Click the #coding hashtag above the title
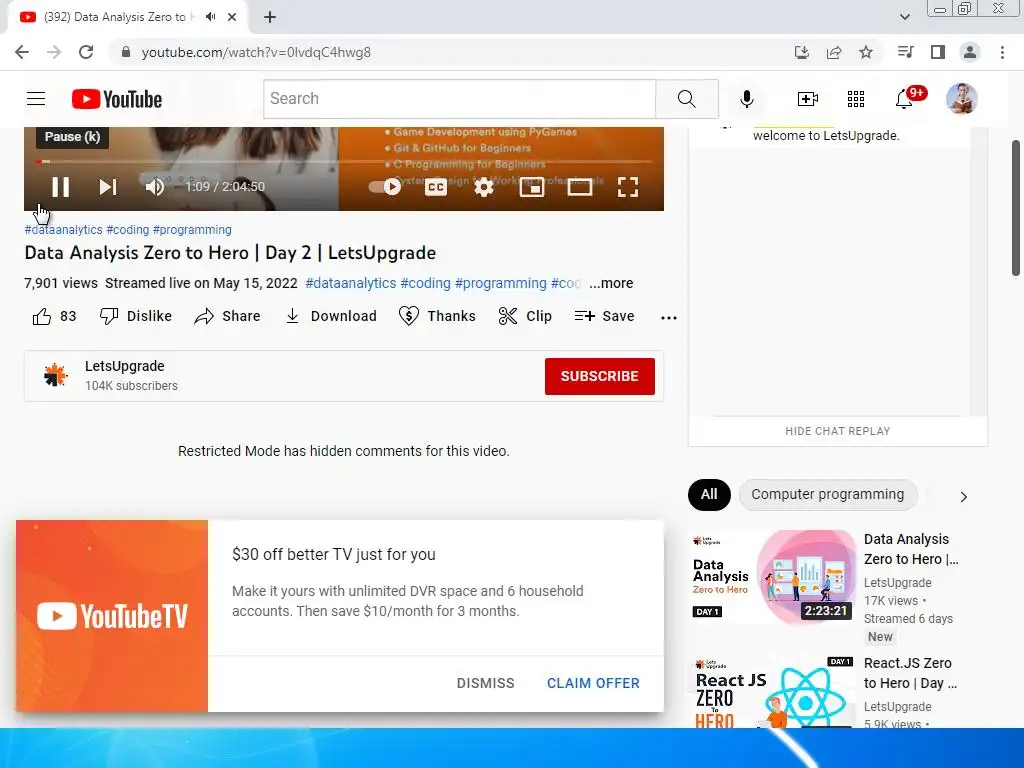This screenshot has height=768, width=1024. coord(128,230)
